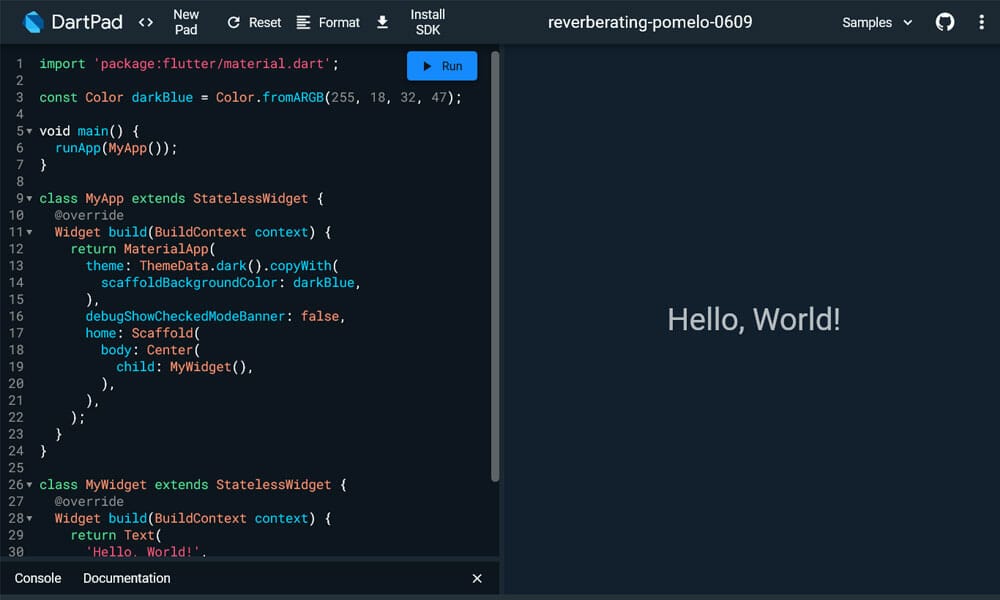Click the pad title reverberating-pomelo-0609
This screenshot has width=1000, height=600.
[650, 22]
